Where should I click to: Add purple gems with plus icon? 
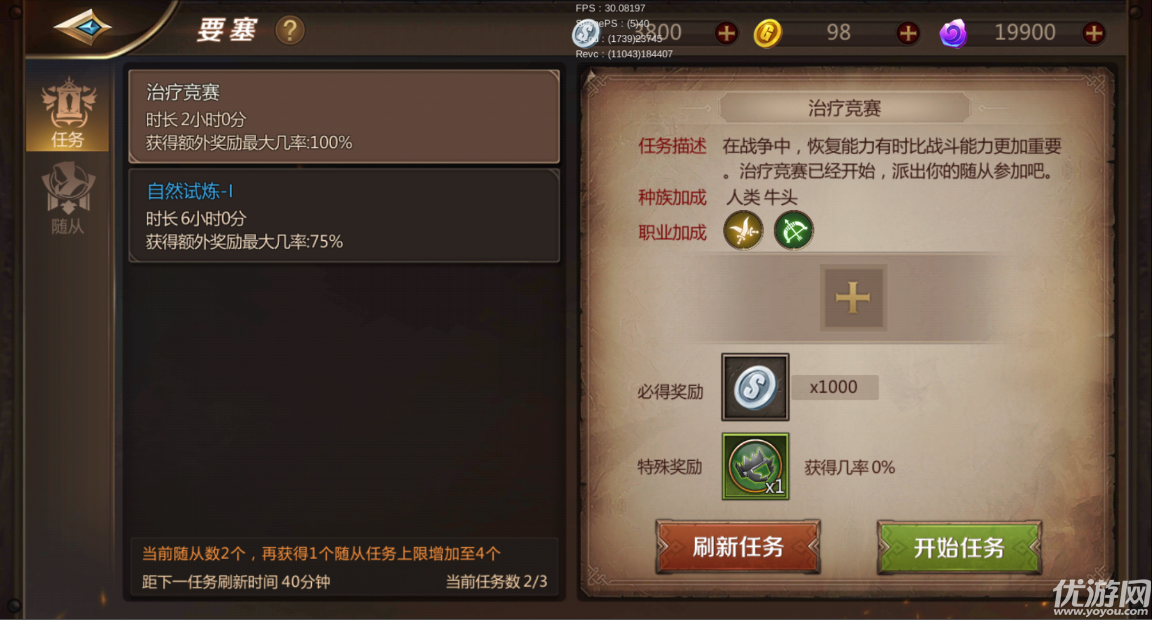1094,33
